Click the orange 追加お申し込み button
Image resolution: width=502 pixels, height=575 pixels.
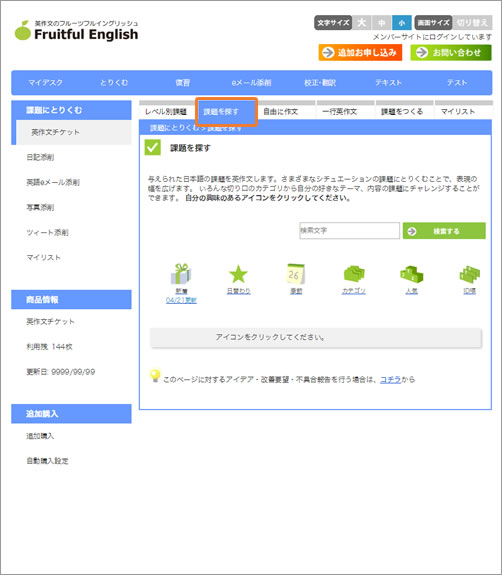(360, 52)
